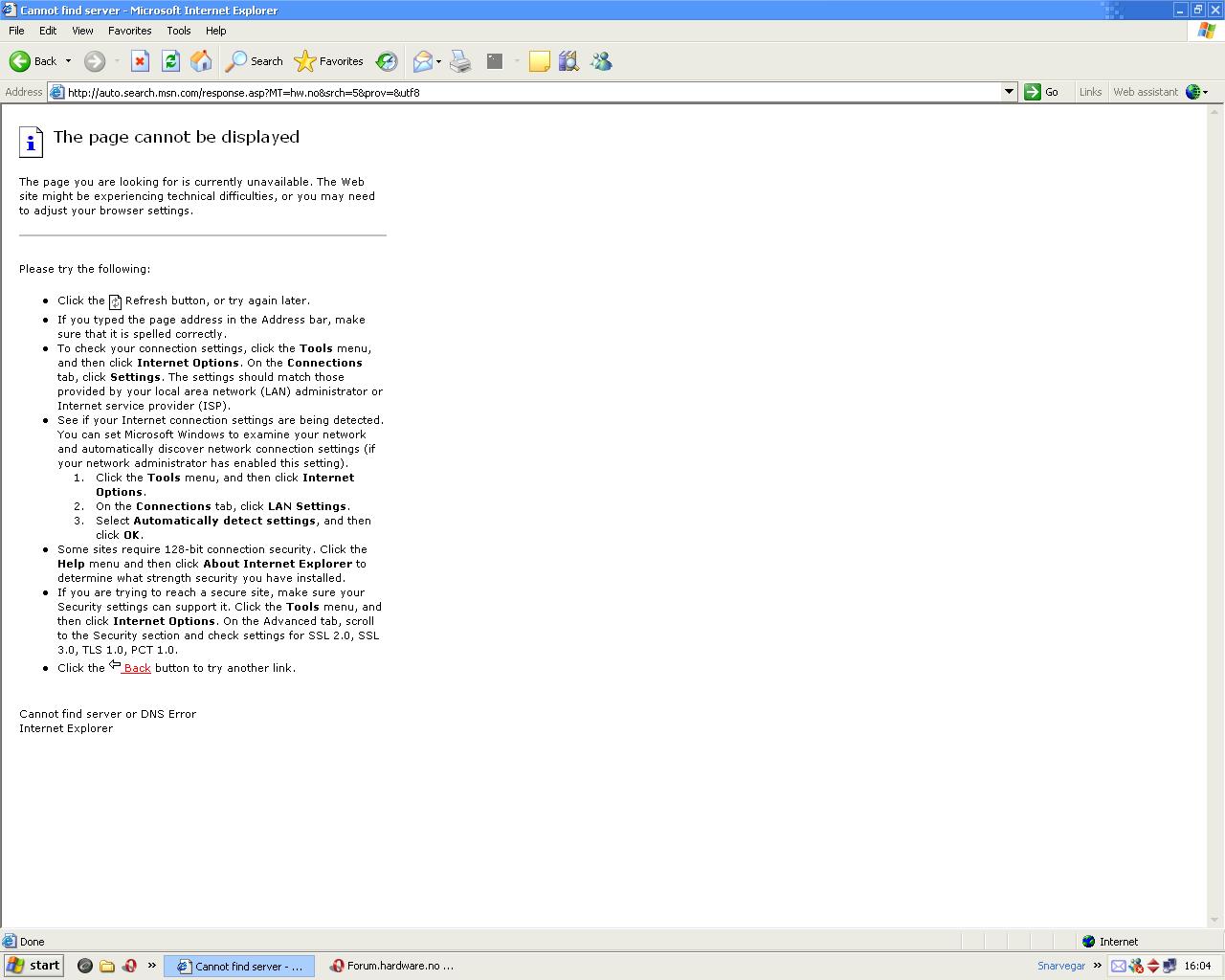Screen dimensions: 1225x980
Task: Open the History toolbar icon
Action: 387,61
